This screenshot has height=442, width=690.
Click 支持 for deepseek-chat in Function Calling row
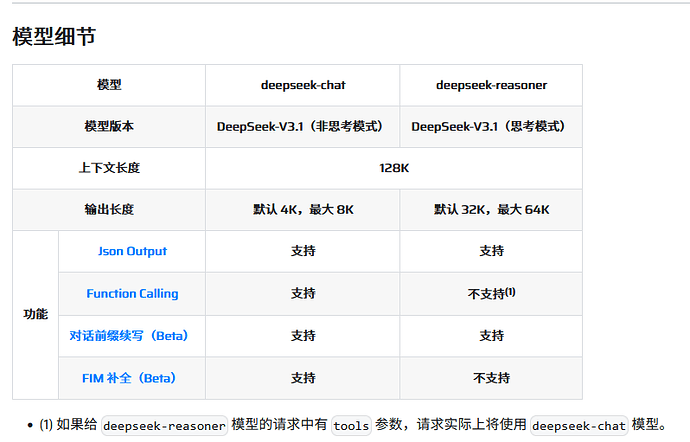pyautogui.click(x=303, y=293)
